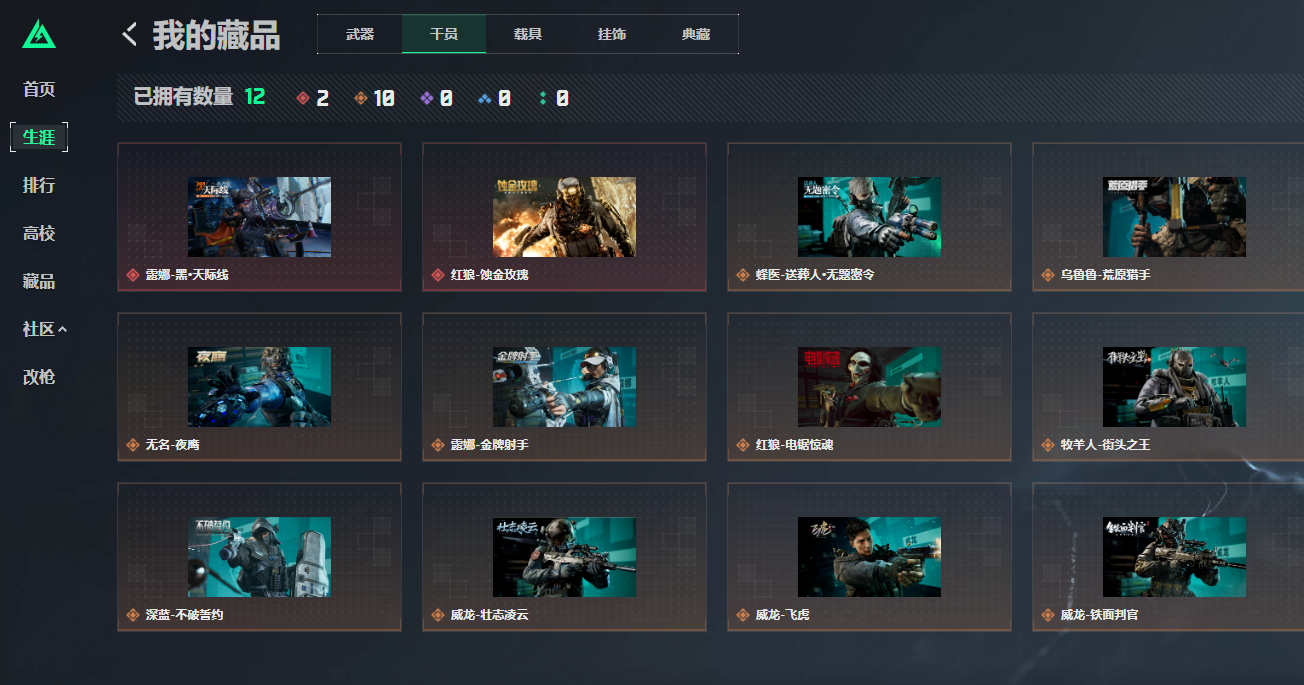Open the 露娜-金牌射手 skin thumbnail

pos(564,387)
